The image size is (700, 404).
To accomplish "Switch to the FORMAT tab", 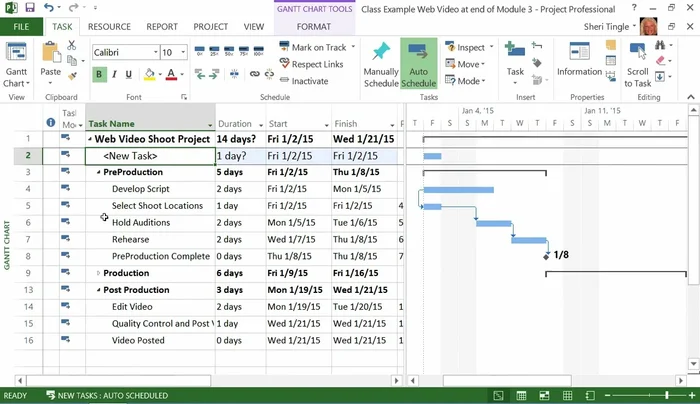I will 314,27.
